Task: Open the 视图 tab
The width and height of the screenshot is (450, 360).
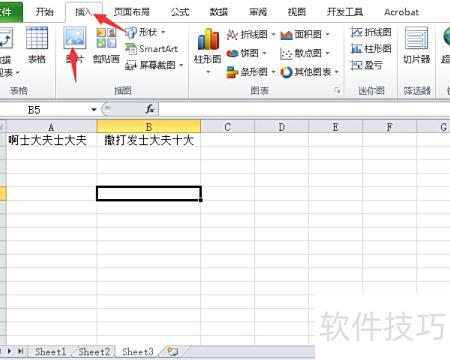Action: 297,12
